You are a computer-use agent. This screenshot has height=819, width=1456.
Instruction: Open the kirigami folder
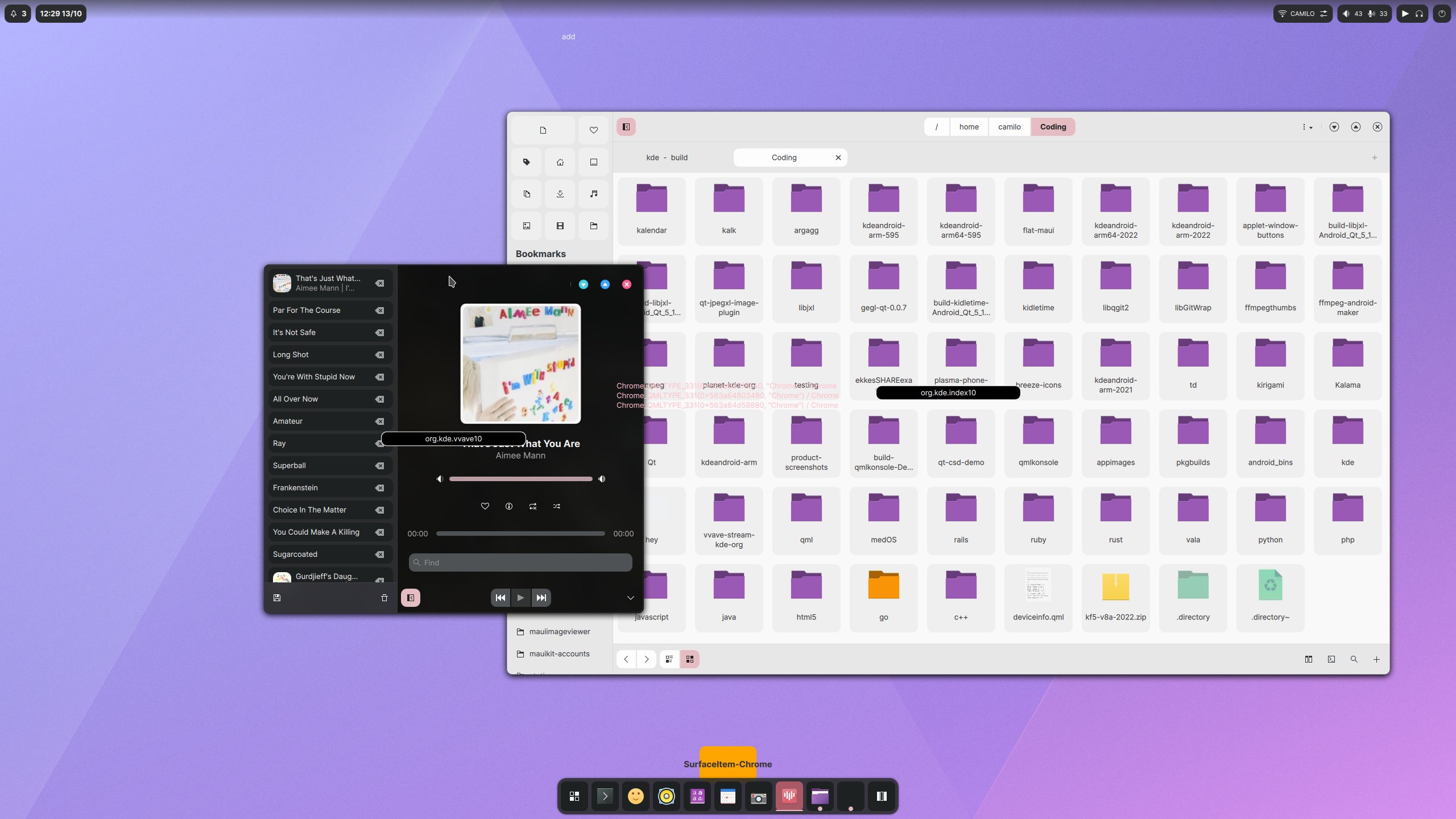(x=1271, y=366)
